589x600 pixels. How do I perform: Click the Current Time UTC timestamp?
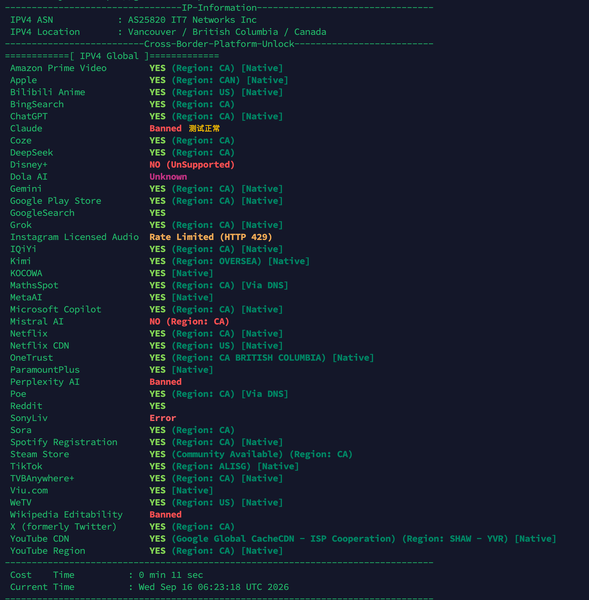214,587
